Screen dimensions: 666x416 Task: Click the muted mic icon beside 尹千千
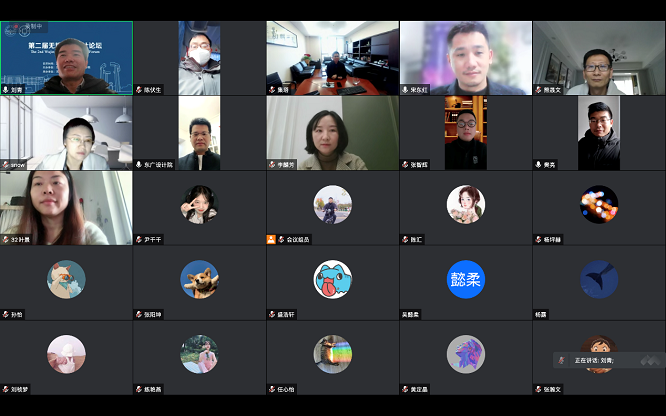[138, 240]
